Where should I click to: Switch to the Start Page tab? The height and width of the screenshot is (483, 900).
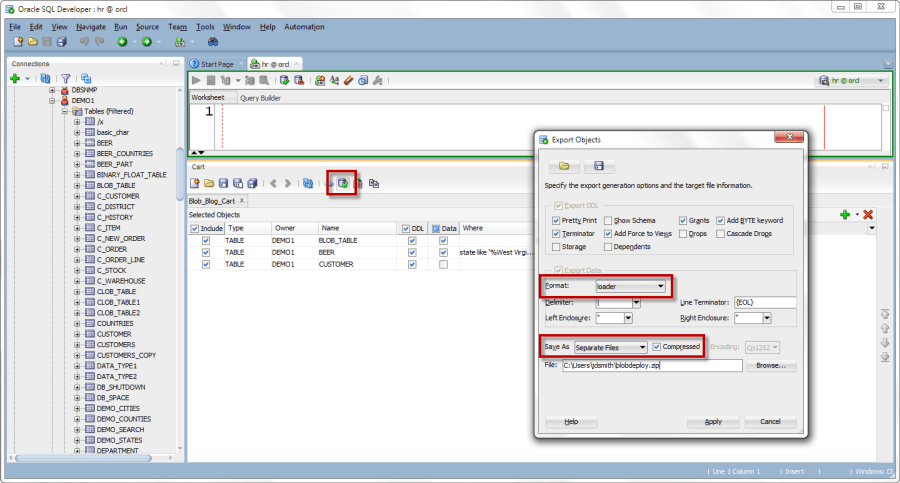click(217, 64)
